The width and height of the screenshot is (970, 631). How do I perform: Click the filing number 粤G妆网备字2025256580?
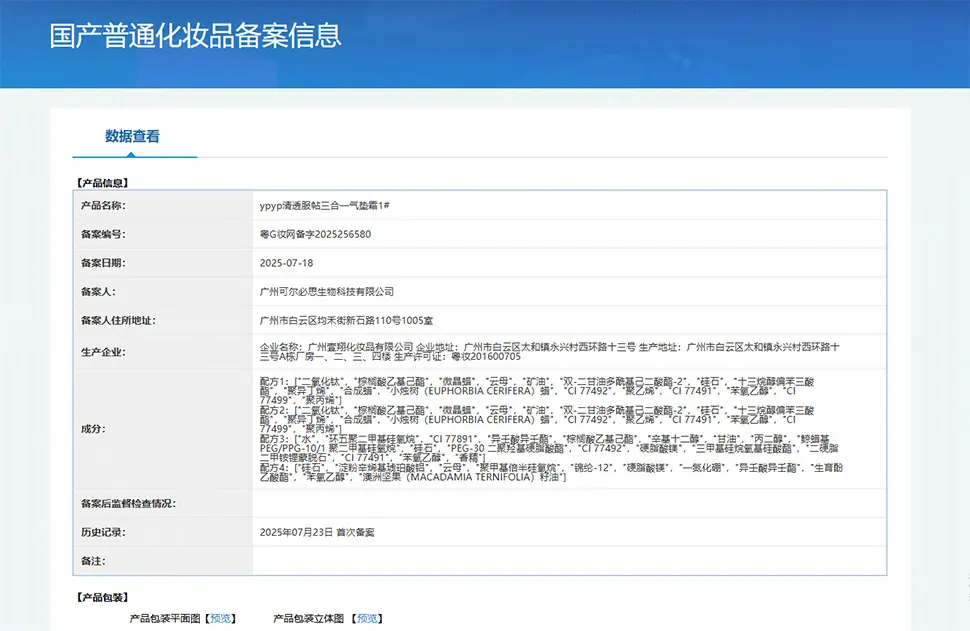315,234
